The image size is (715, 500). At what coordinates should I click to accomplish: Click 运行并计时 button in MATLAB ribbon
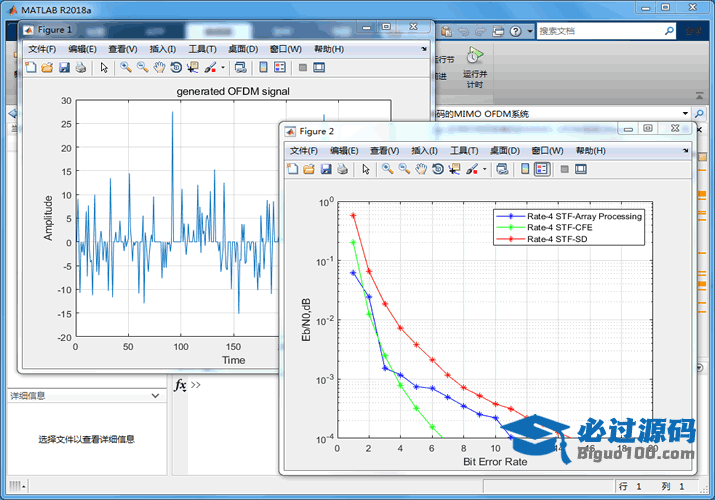(475, 67)
